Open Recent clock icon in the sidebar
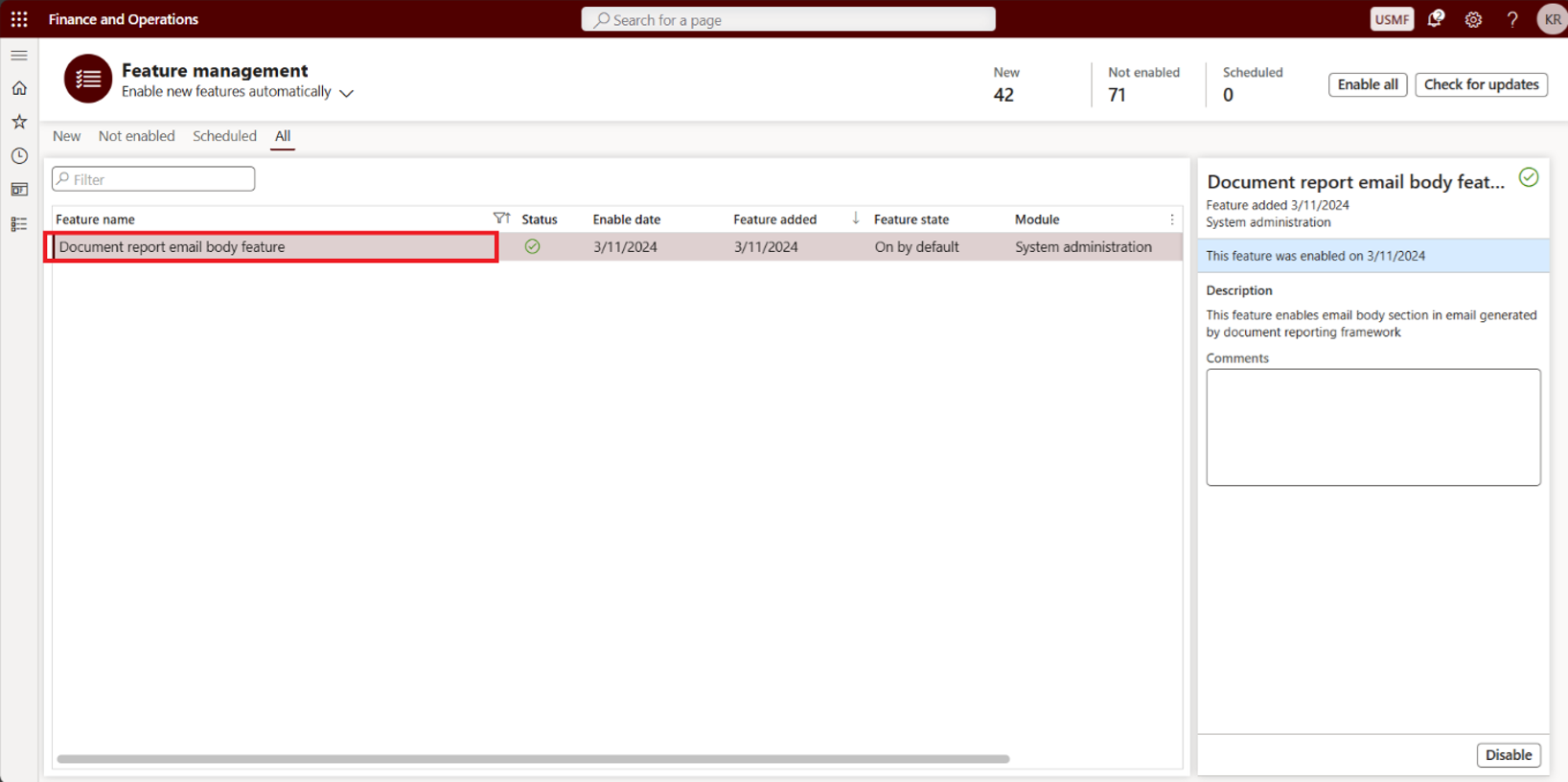This screenshot has height=782, width=1568. point(19,155)
